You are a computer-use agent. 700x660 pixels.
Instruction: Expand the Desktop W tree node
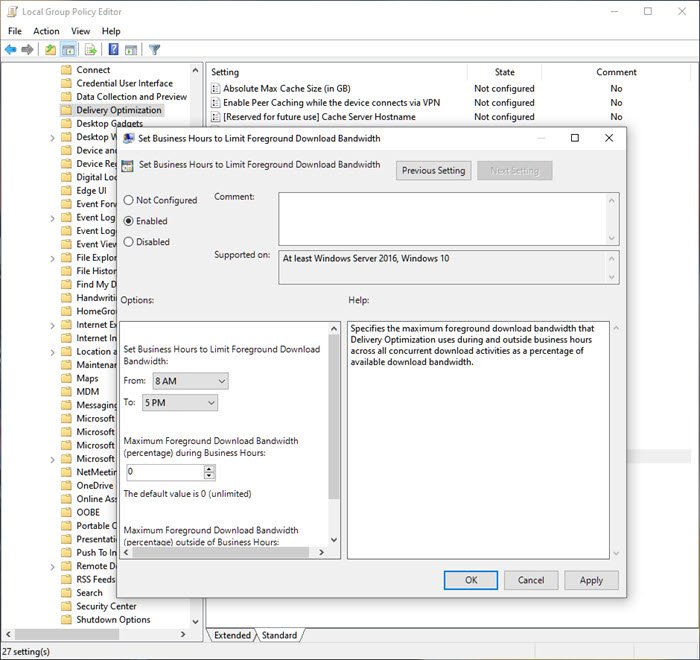(52, 138)
